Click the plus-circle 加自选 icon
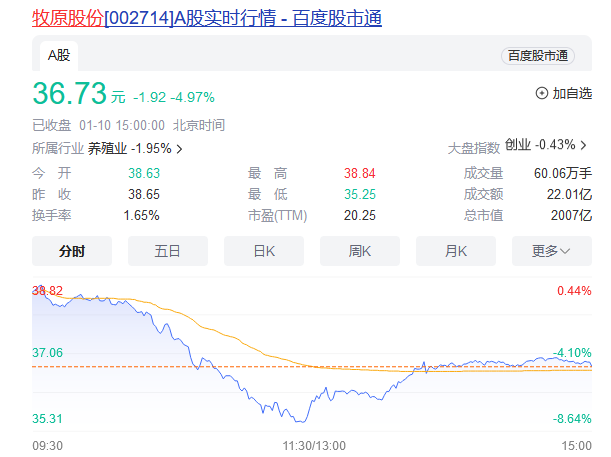611x457 pixels. pos(542,94)
